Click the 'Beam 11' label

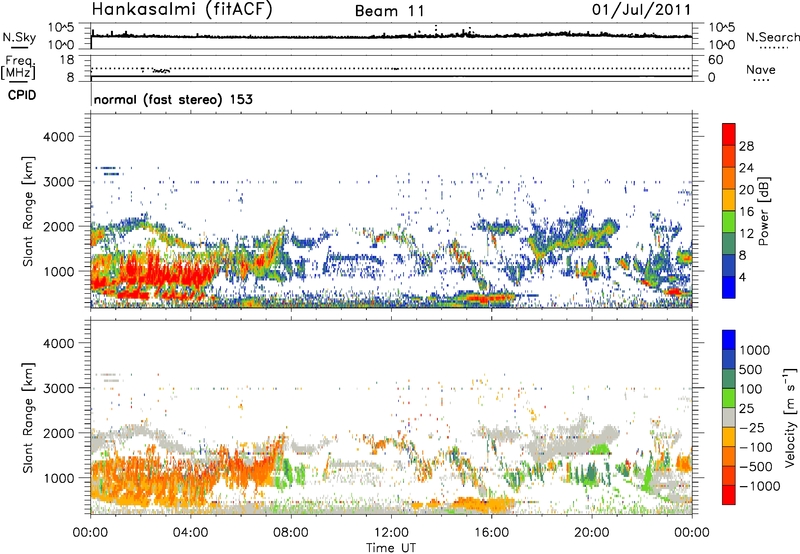(390, 11)
